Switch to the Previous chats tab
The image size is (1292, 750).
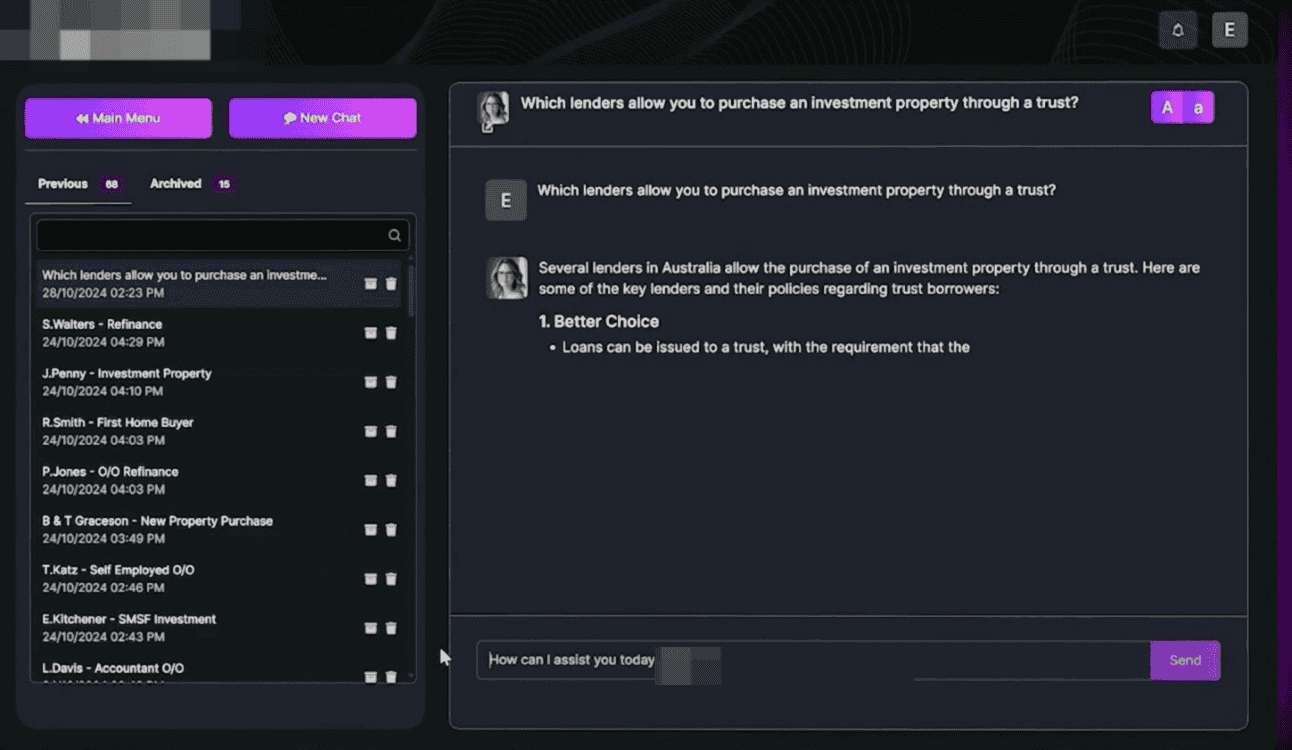pyautogui.click(x=63, y=184)
